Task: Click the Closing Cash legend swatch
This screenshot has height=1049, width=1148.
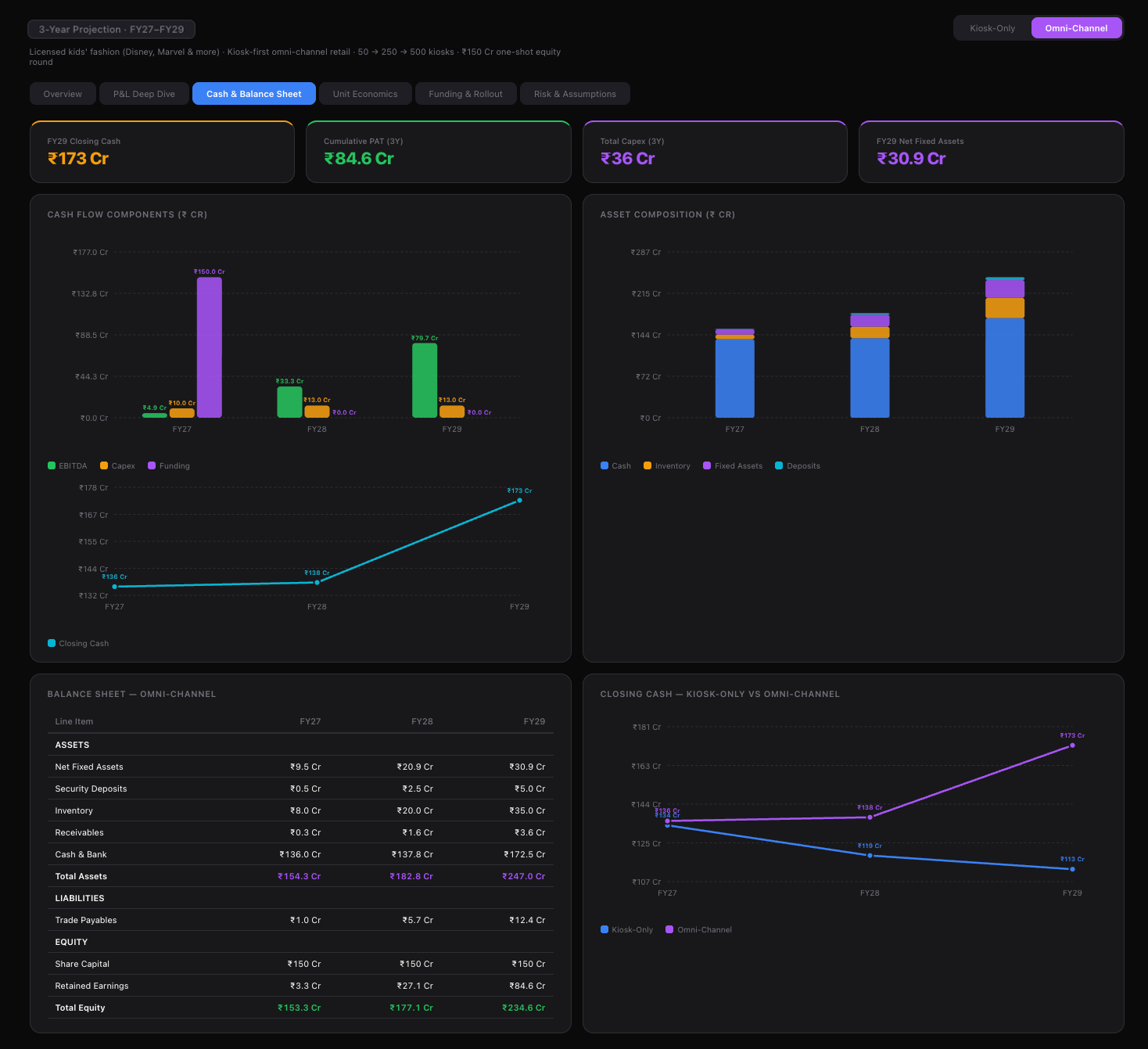Action: [52, 643]
